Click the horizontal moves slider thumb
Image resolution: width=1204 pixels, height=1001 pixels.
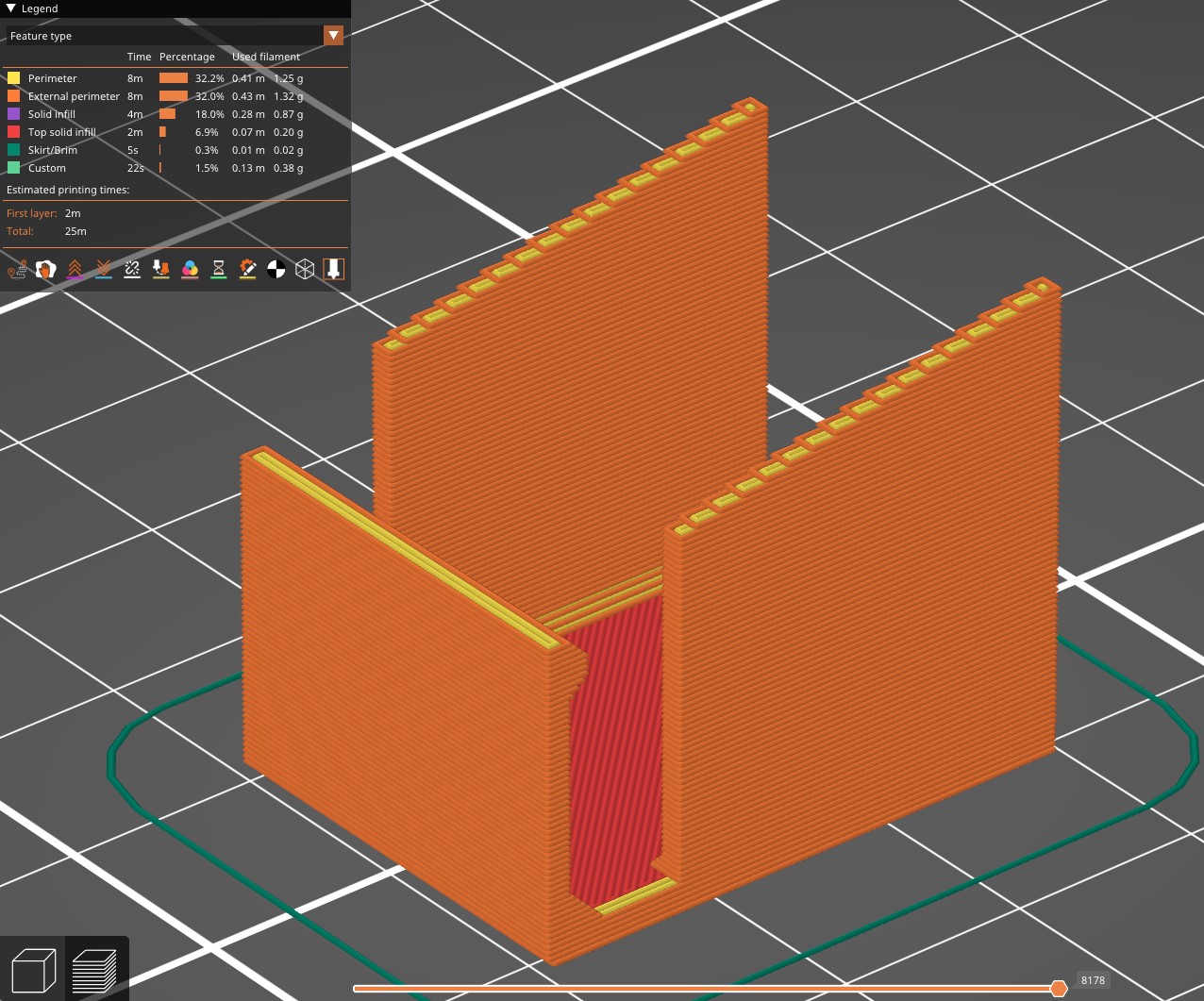click(x=1059, y=988)
